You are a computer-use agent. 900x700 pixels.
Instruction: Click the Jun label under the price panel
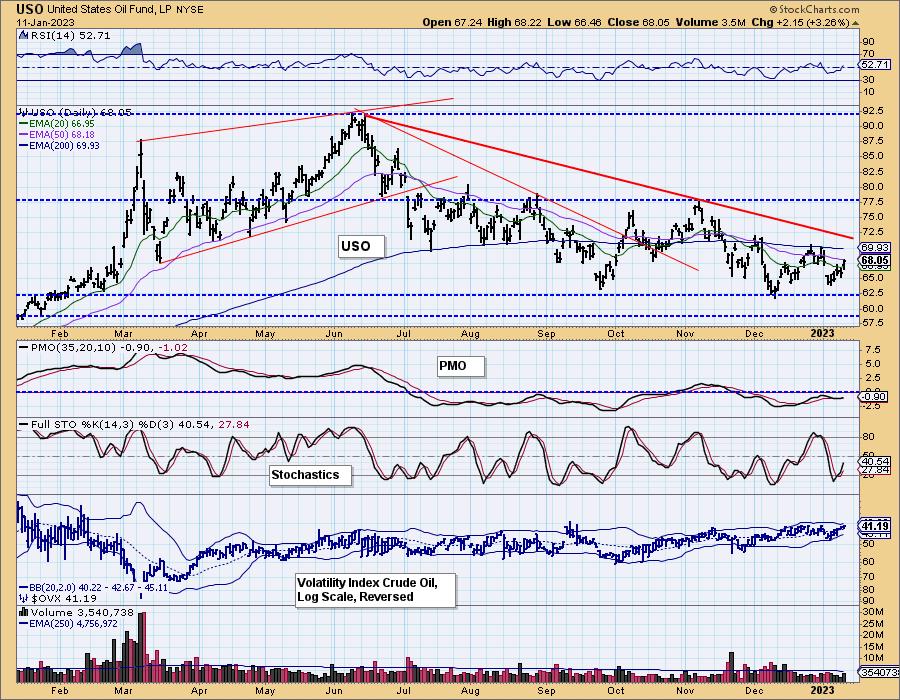(334, 334)
